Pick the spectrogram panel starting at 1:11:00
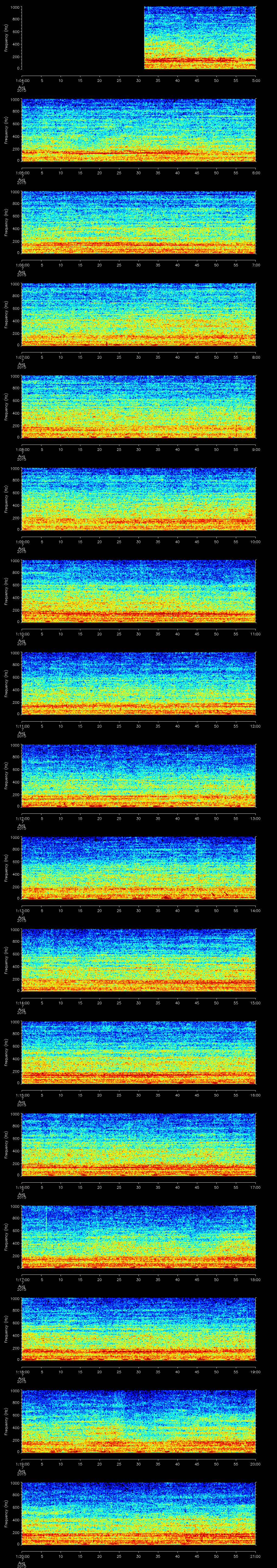This screenshot has width=277, height=1568. 139,683
